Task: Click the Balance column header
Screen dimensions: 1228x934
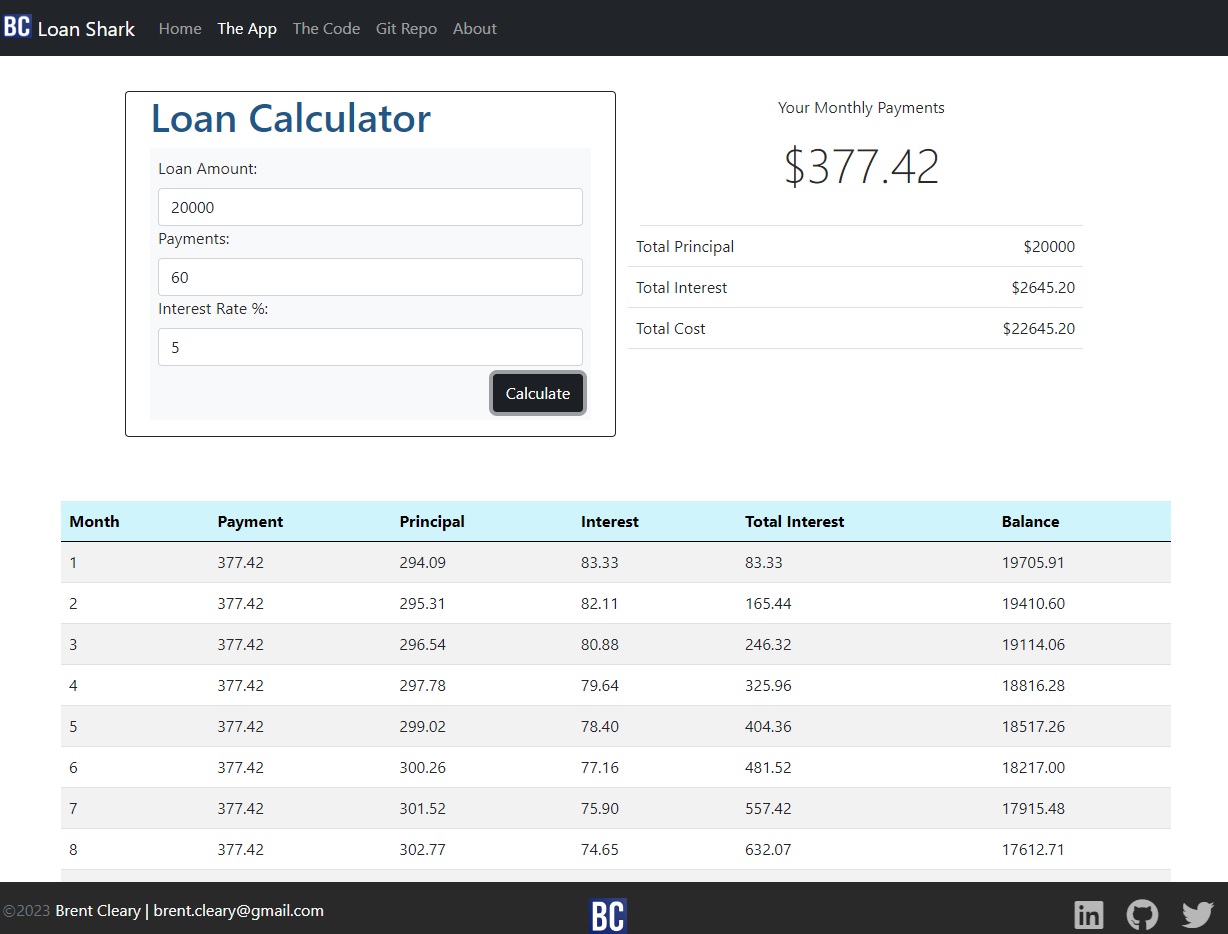Action: [1030, 521]
